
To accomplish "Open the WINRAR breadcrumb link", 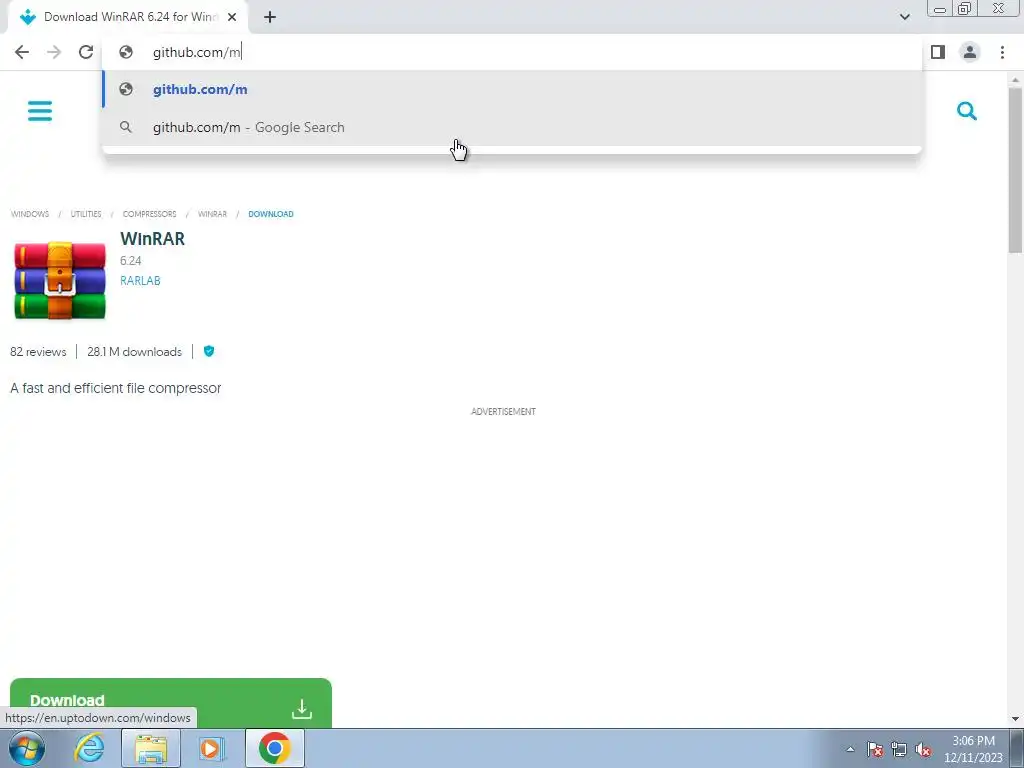I will [x=212, y=214].
